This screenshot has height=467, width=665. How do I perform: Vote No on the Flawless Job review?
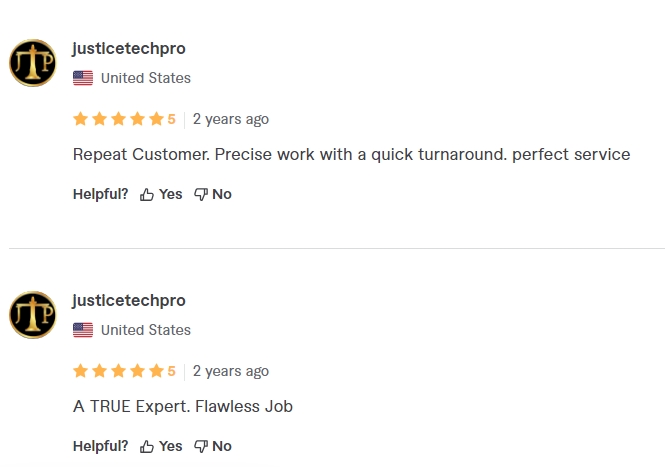(212, 446)
